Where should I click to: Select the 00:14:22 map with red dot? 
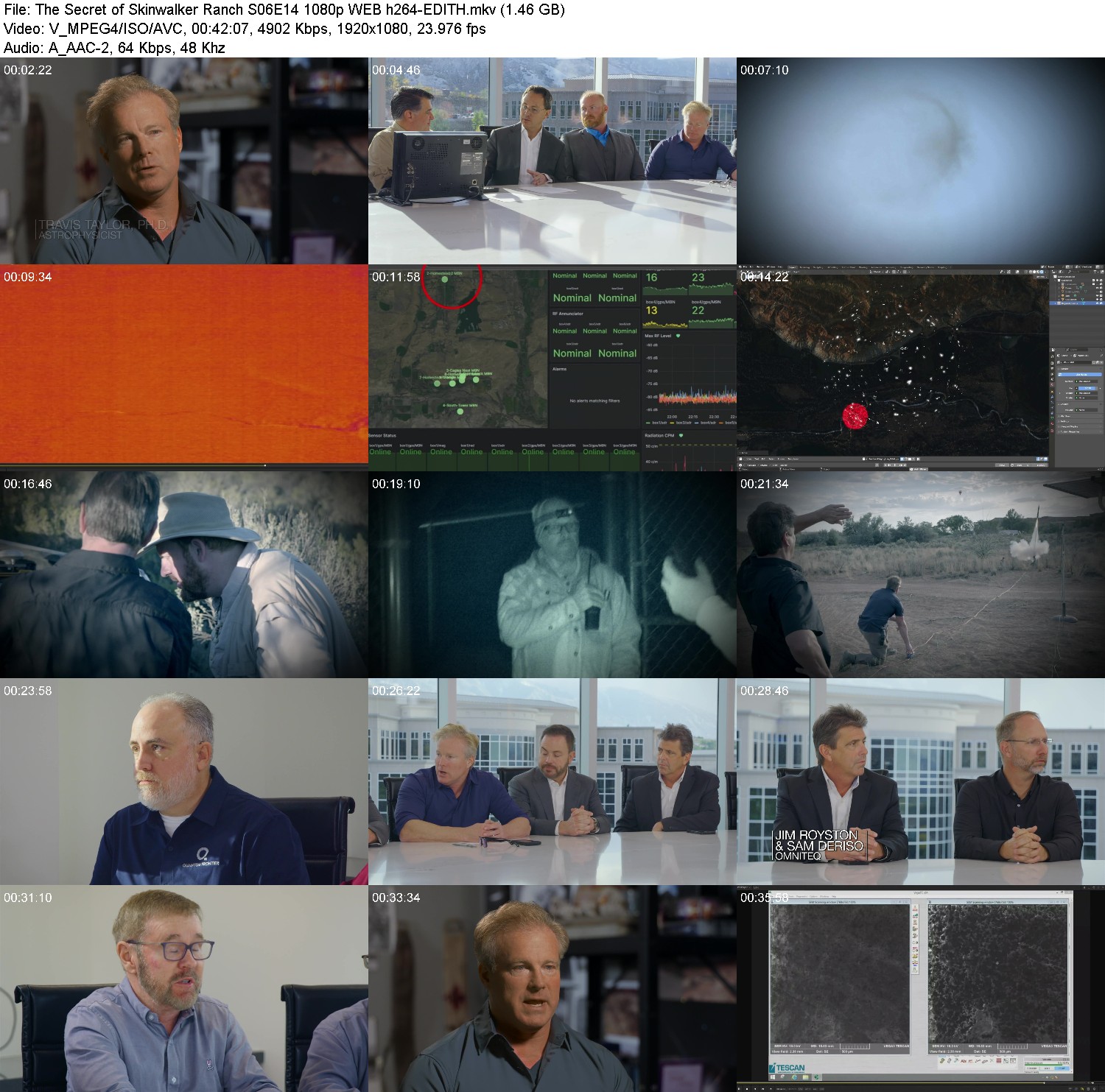(921, 368)
